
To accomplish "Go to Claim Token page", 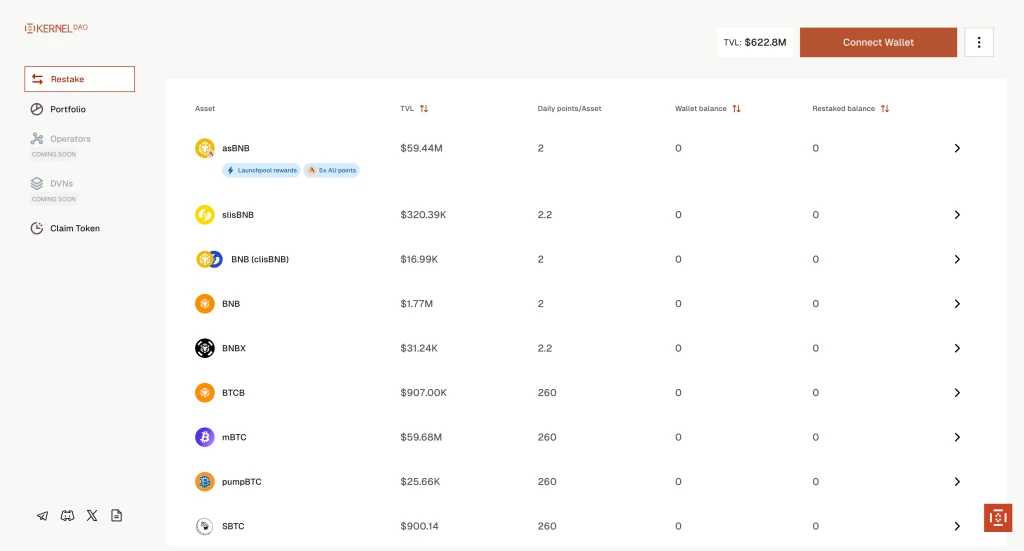I will [74, 228].
